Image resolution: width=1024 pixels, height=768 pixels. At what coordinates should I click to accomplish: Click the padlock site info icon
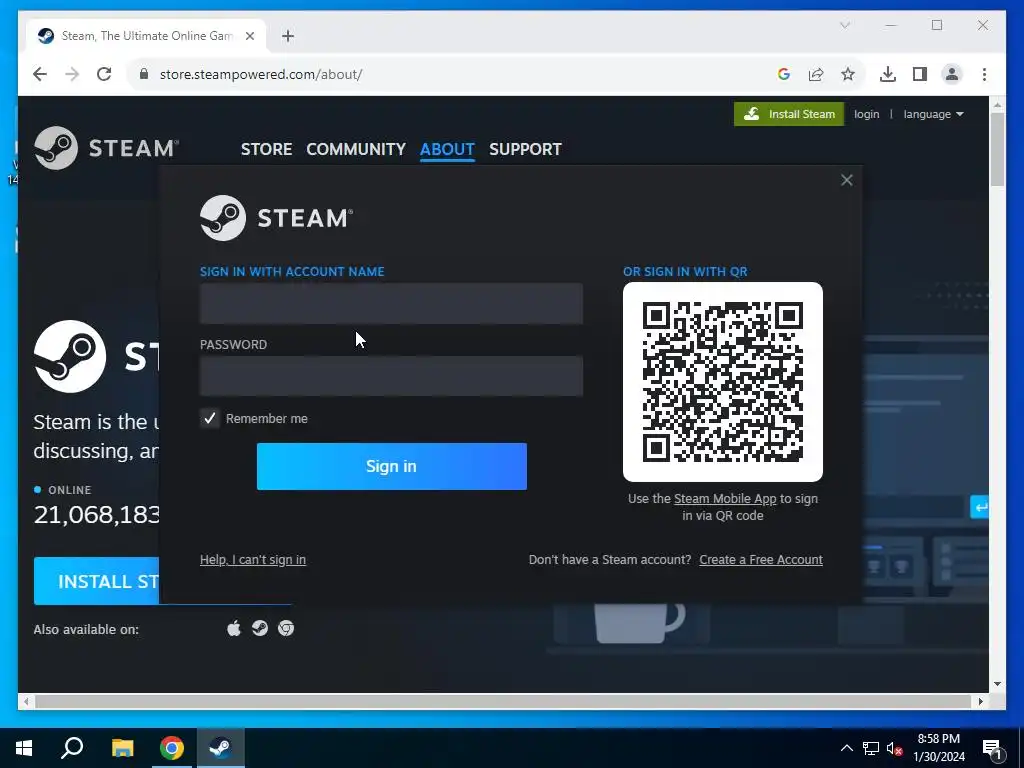[x=144, y=74]
